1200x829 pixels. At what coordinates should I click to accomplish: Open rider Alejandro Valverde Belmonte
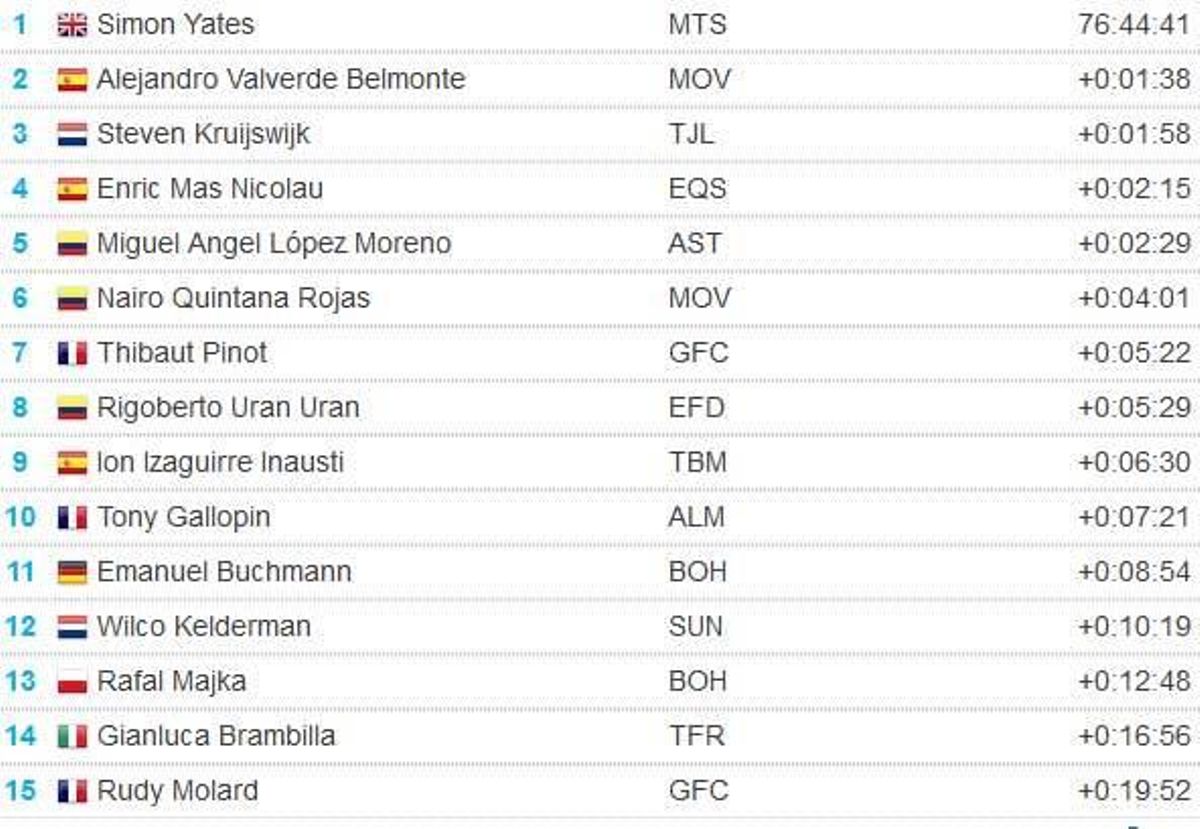[281, 79]
